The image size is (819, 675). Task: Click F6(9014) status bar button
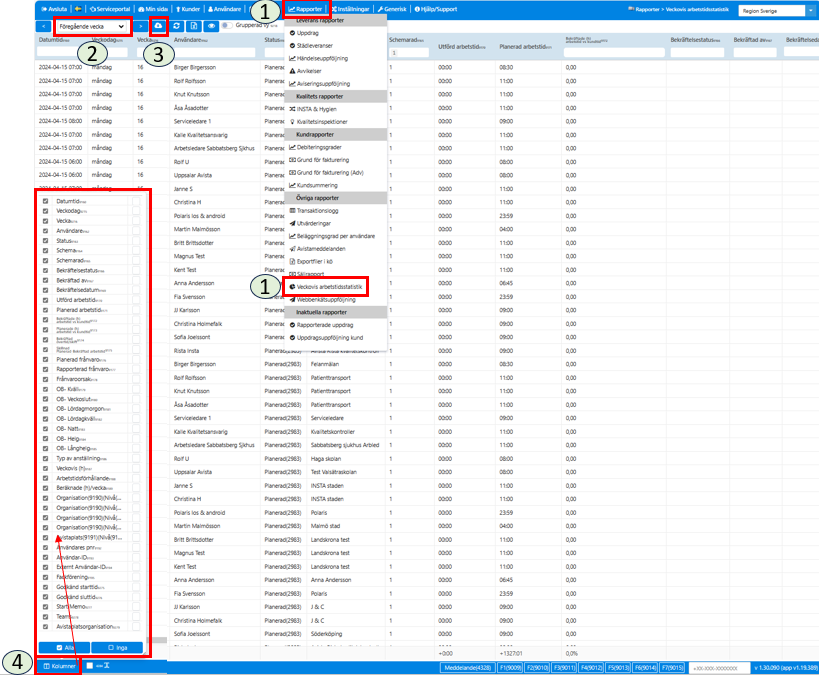point(646,668)
